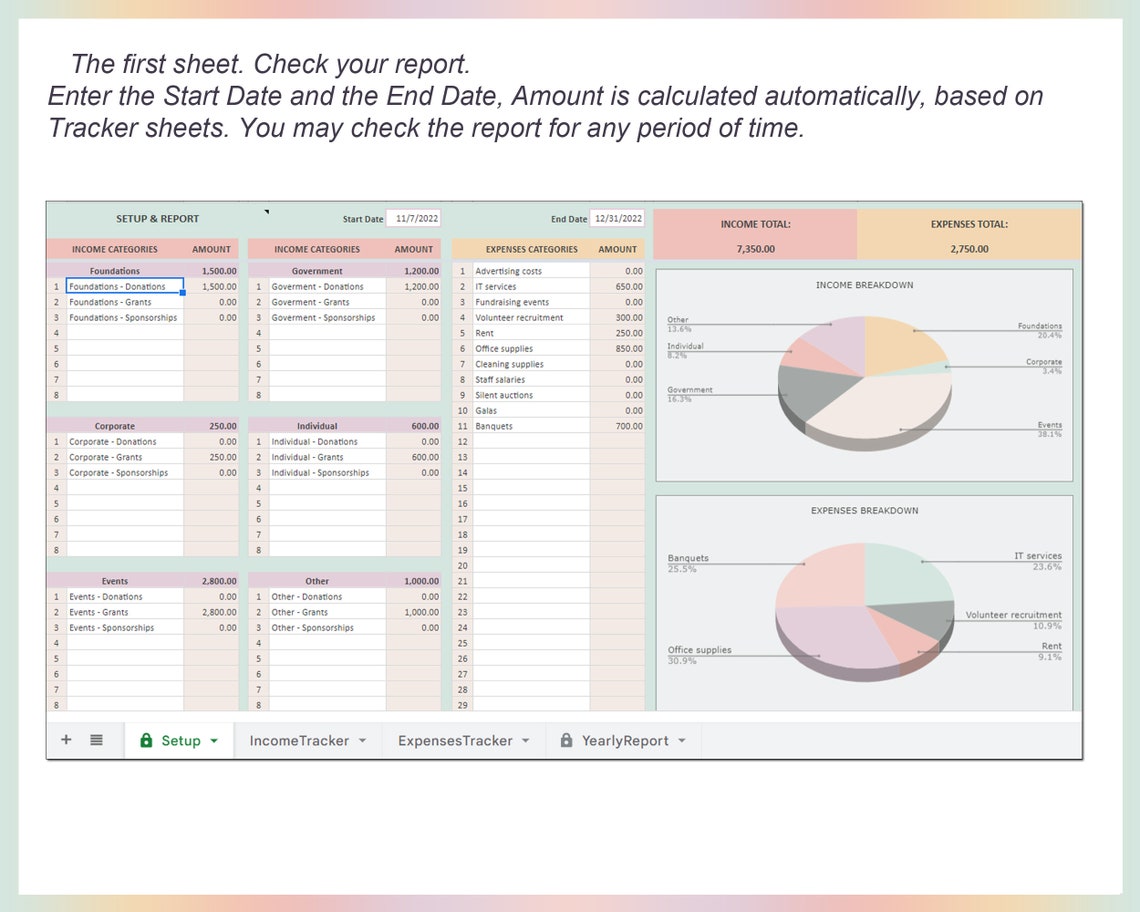Open the IncomeTracker tab dropdown arrow
The height and width of the screenshot is (912, 1140).
pyautogui.click(x=362, y=741)
